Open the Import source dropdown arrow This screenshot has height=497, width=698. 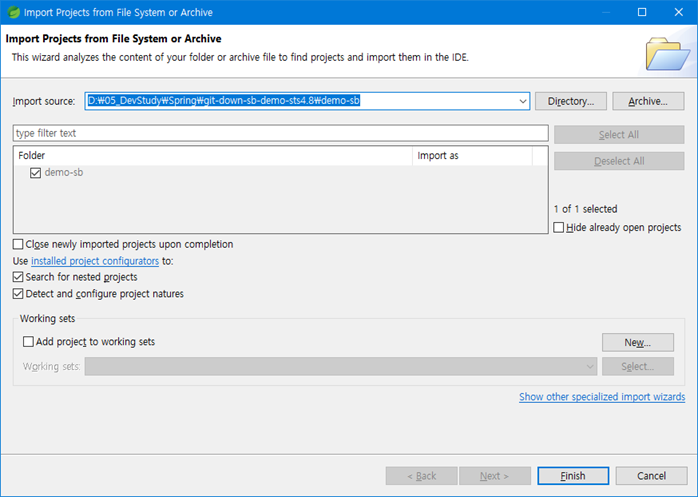(x=523, y=101)
